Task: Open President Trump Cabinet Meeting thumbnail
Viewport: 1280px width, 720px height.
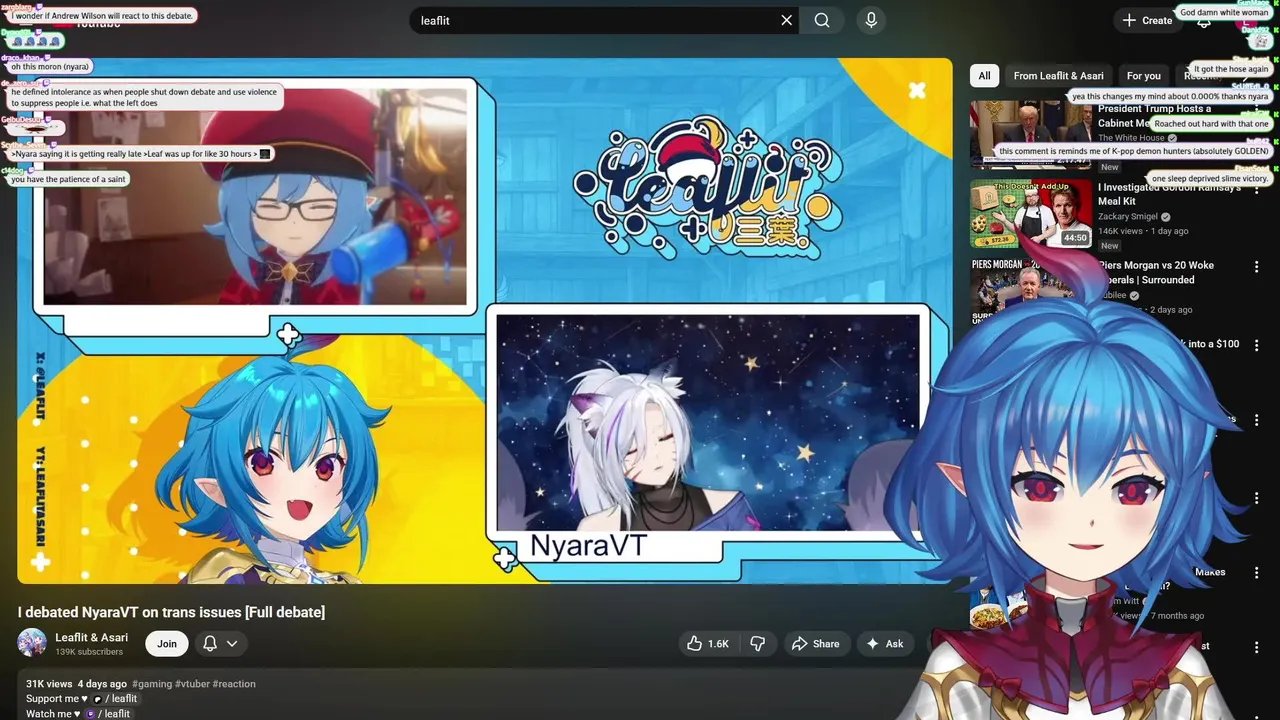Action: tap(1031, 134)
